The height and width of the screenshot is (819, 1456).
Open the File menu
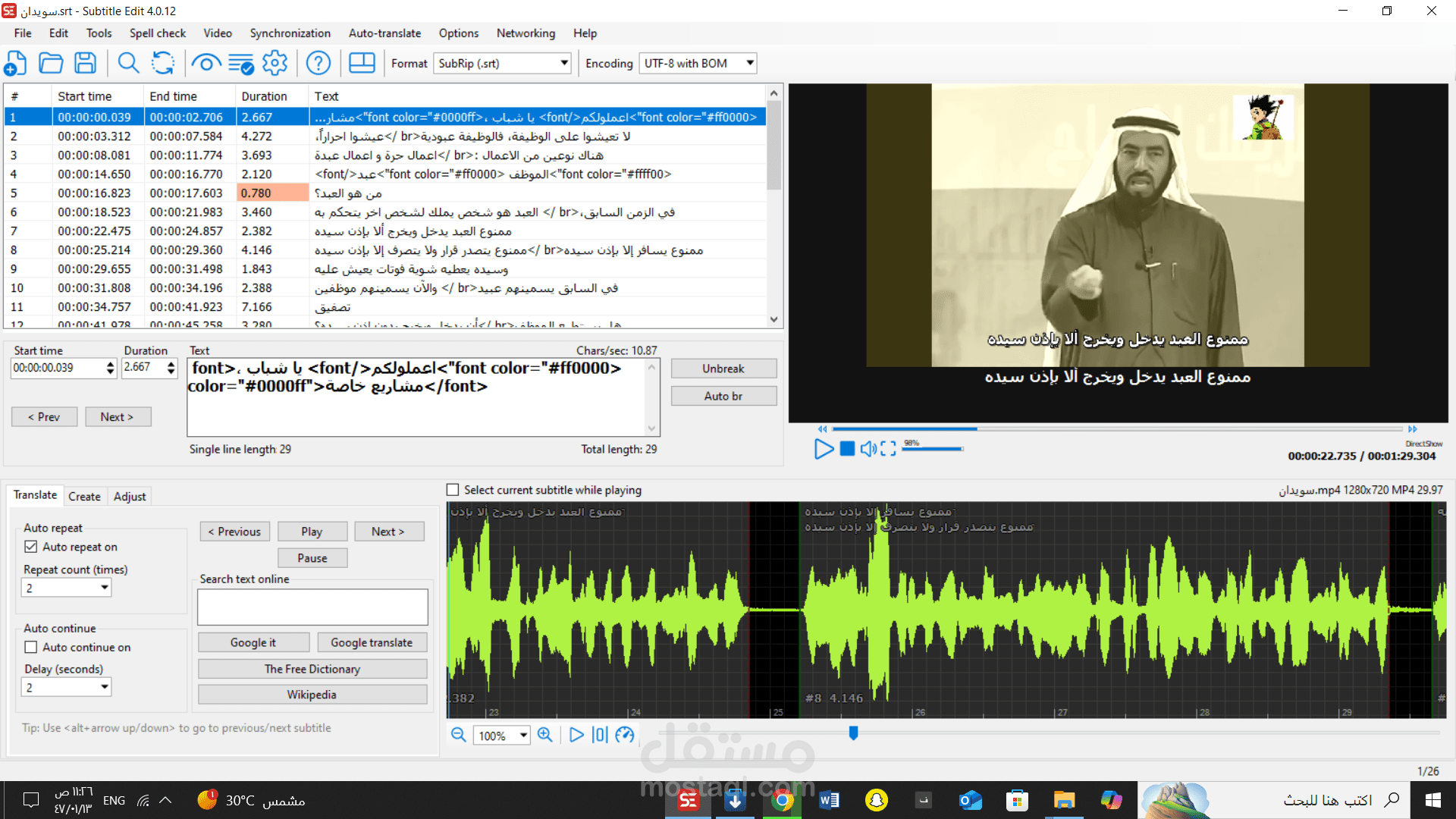click(23, 33)
